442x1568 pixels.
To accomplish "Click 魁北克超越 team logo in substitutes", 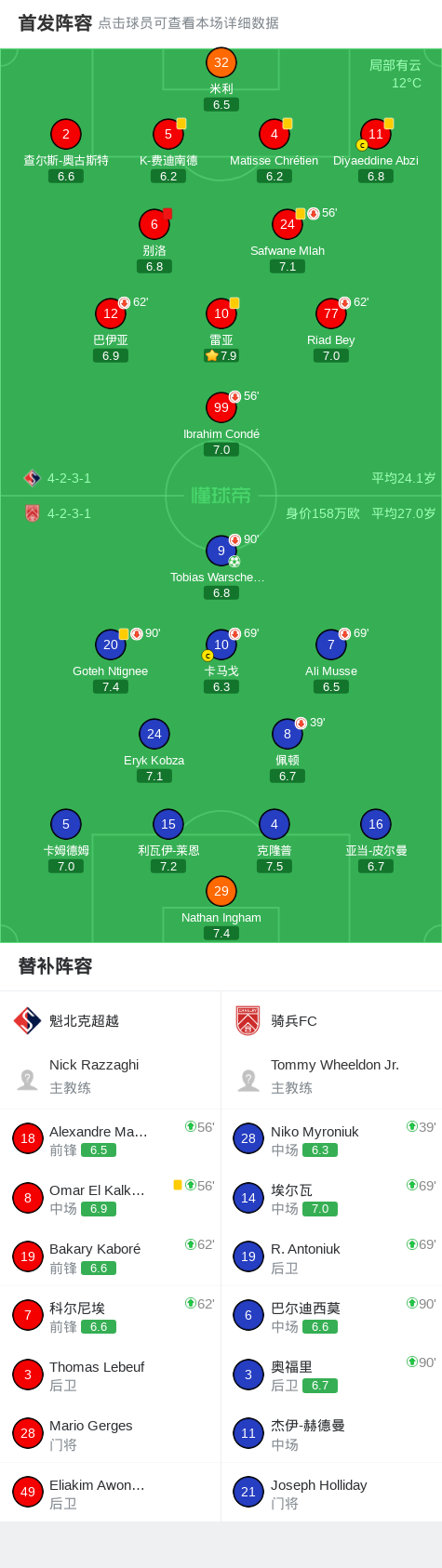I will coord(27,1020).
